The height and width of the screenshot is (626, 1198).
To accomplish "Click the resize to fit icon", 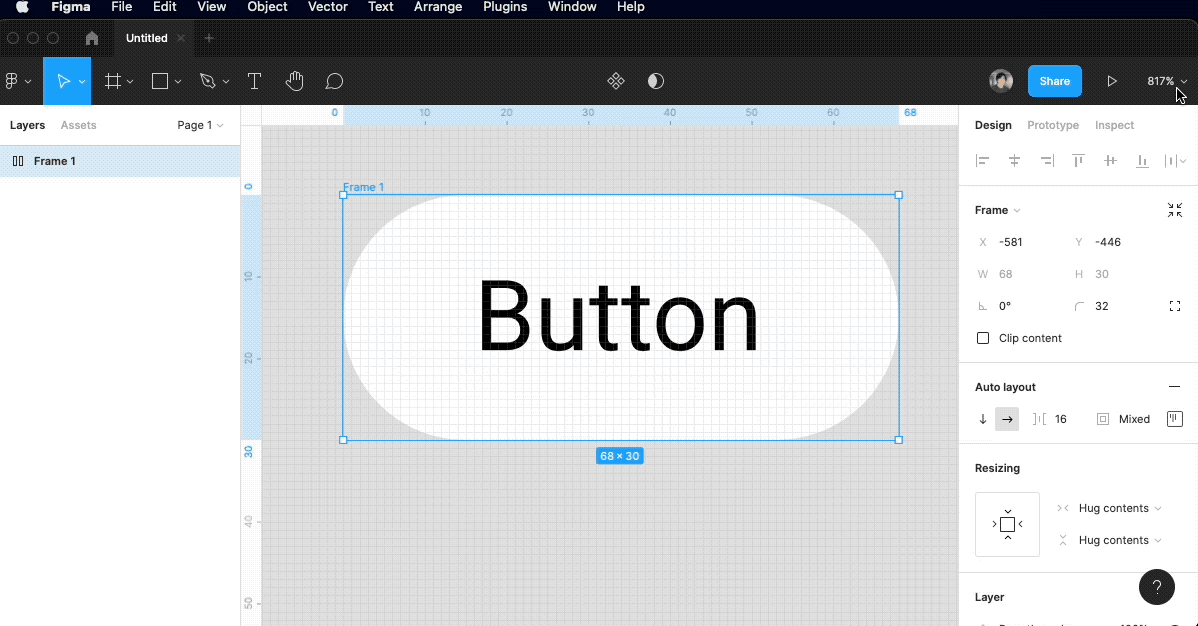I will [1174, 210].
